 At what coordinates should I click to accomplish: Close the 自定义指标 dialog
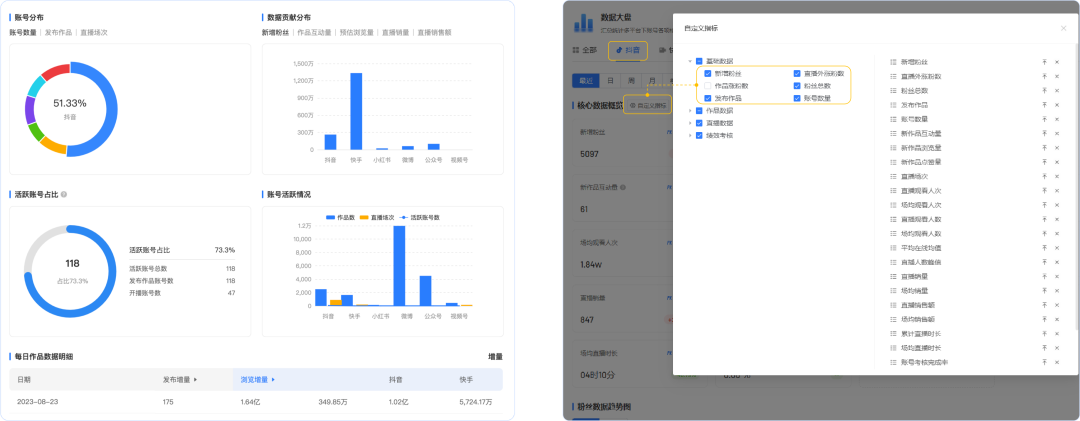click(x=1063, y=28)
